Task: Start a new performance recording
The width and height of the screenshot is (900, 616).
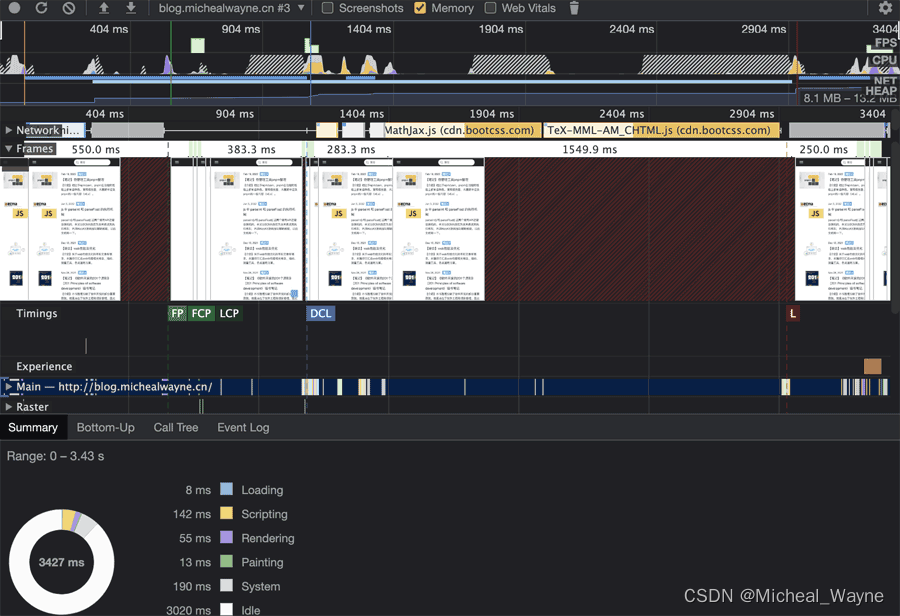Action: [x=14, y=8]
